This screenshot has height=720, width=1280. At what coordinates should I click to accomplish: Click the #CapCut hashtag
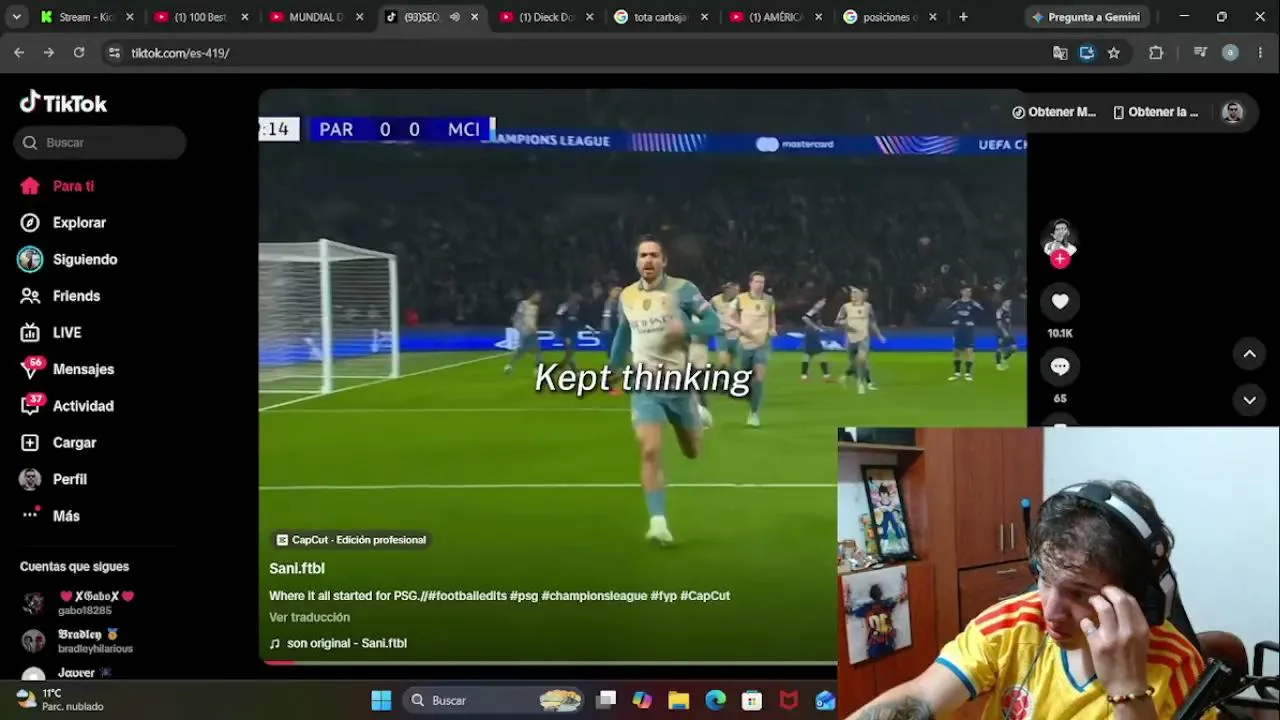pos(705,596)
